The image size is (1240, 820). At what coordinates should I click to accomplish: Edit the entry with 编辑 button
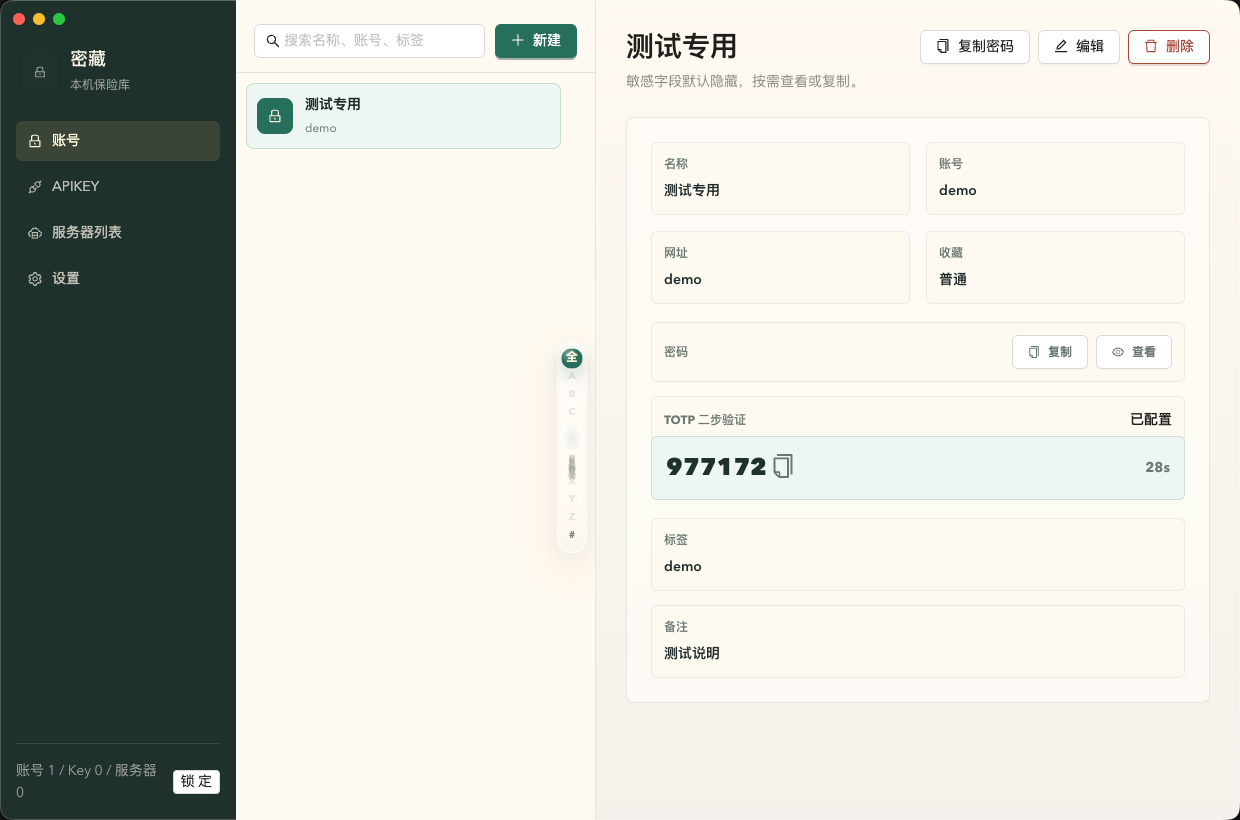[1079, 47]
